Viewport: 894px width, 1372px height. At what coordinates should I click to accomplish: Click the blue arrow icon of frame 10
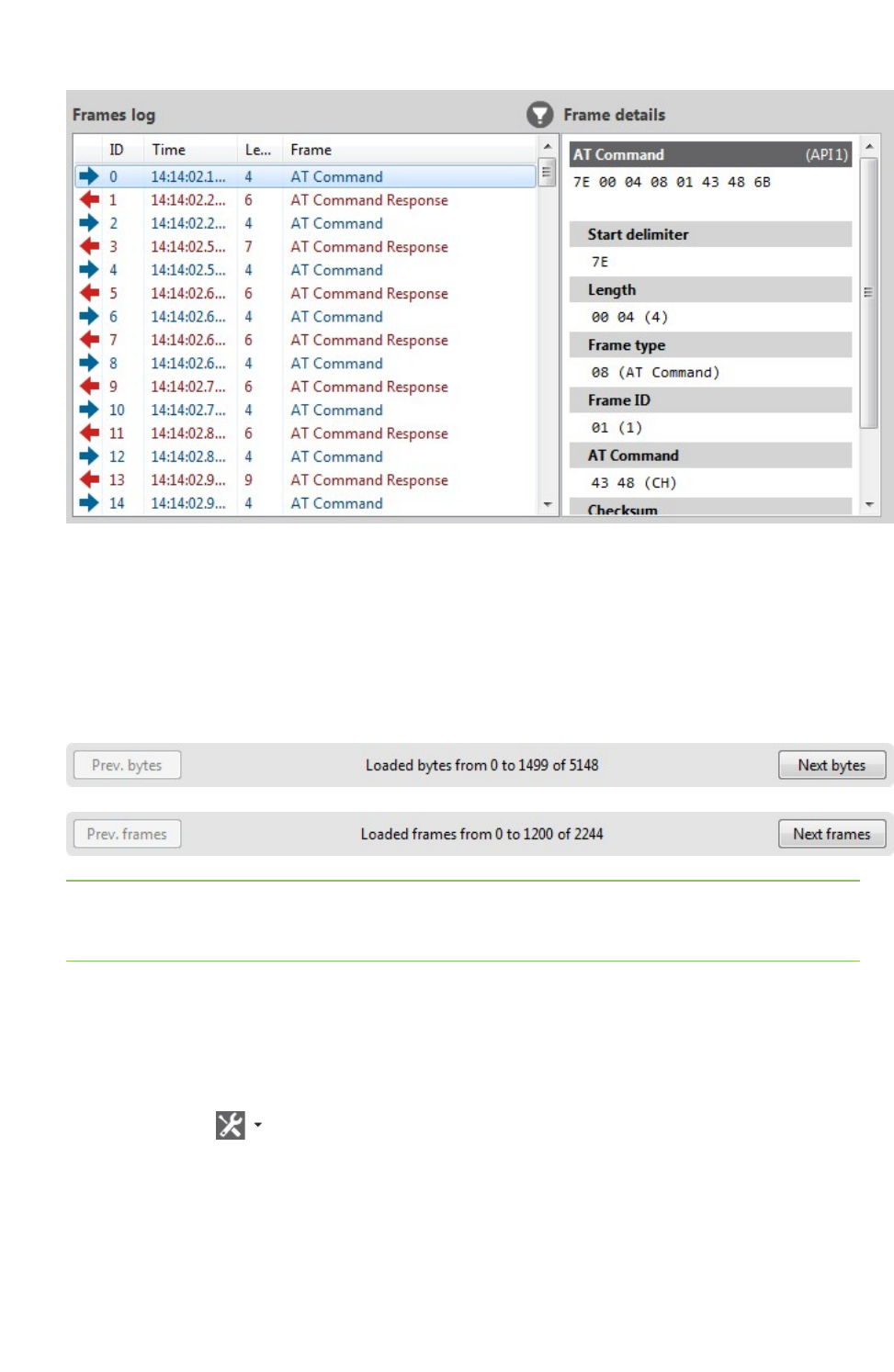pyautogui.click(x=89, y=410)
